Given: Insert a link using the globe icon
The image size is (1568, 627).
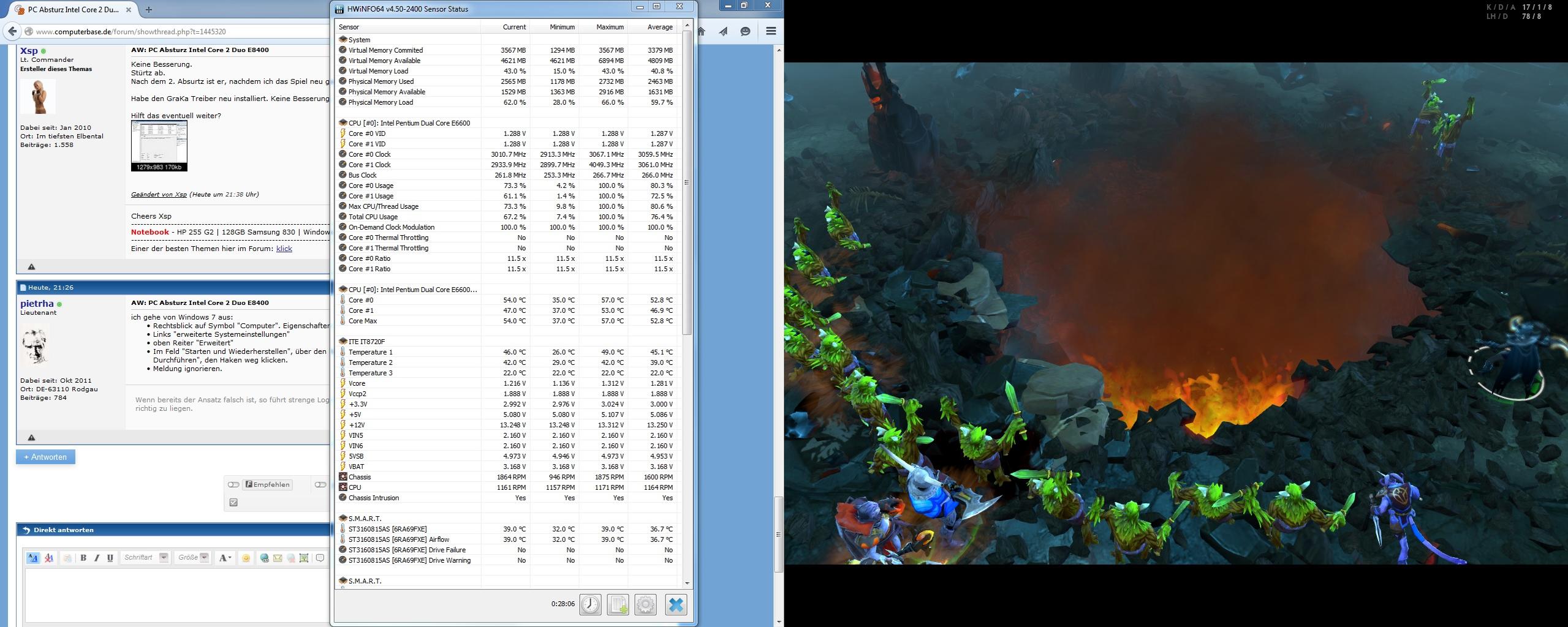Looking at the screenshot, I should pos(264,558).
